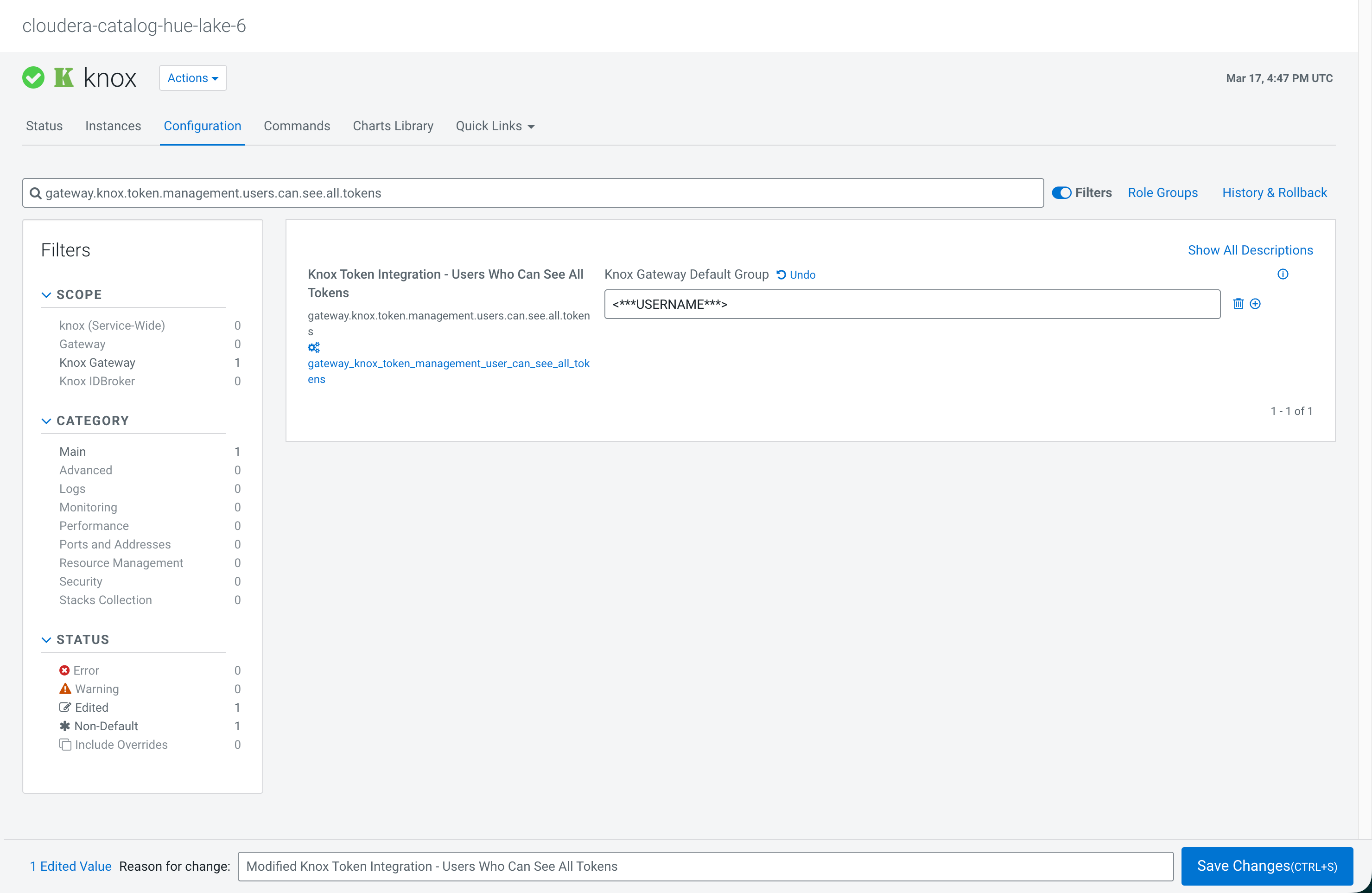Click the Reason for change input field
Viewport: 1372px width, 893px height.
point(705,866)
